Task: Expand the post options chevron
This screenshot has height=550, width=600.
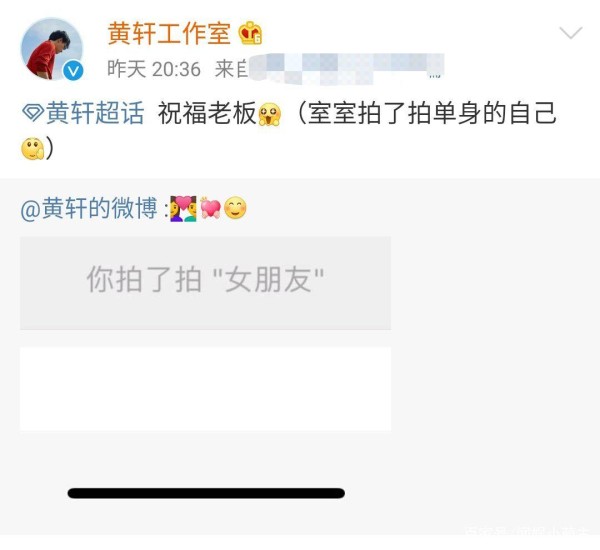Action: click(x=571, y=33)
